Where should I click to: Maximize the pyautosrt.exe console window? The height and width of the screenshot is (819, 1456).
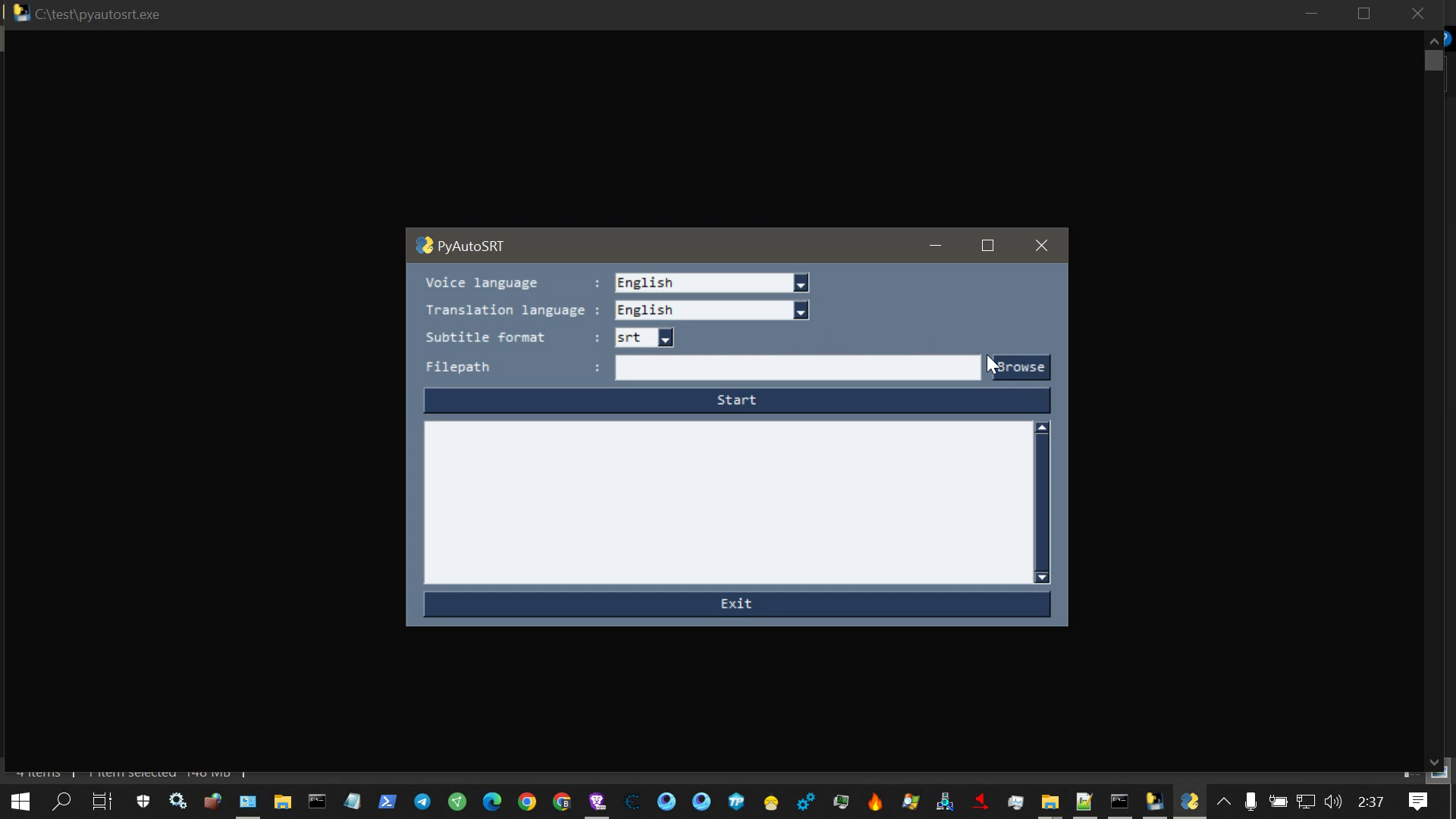[1363, 14]
